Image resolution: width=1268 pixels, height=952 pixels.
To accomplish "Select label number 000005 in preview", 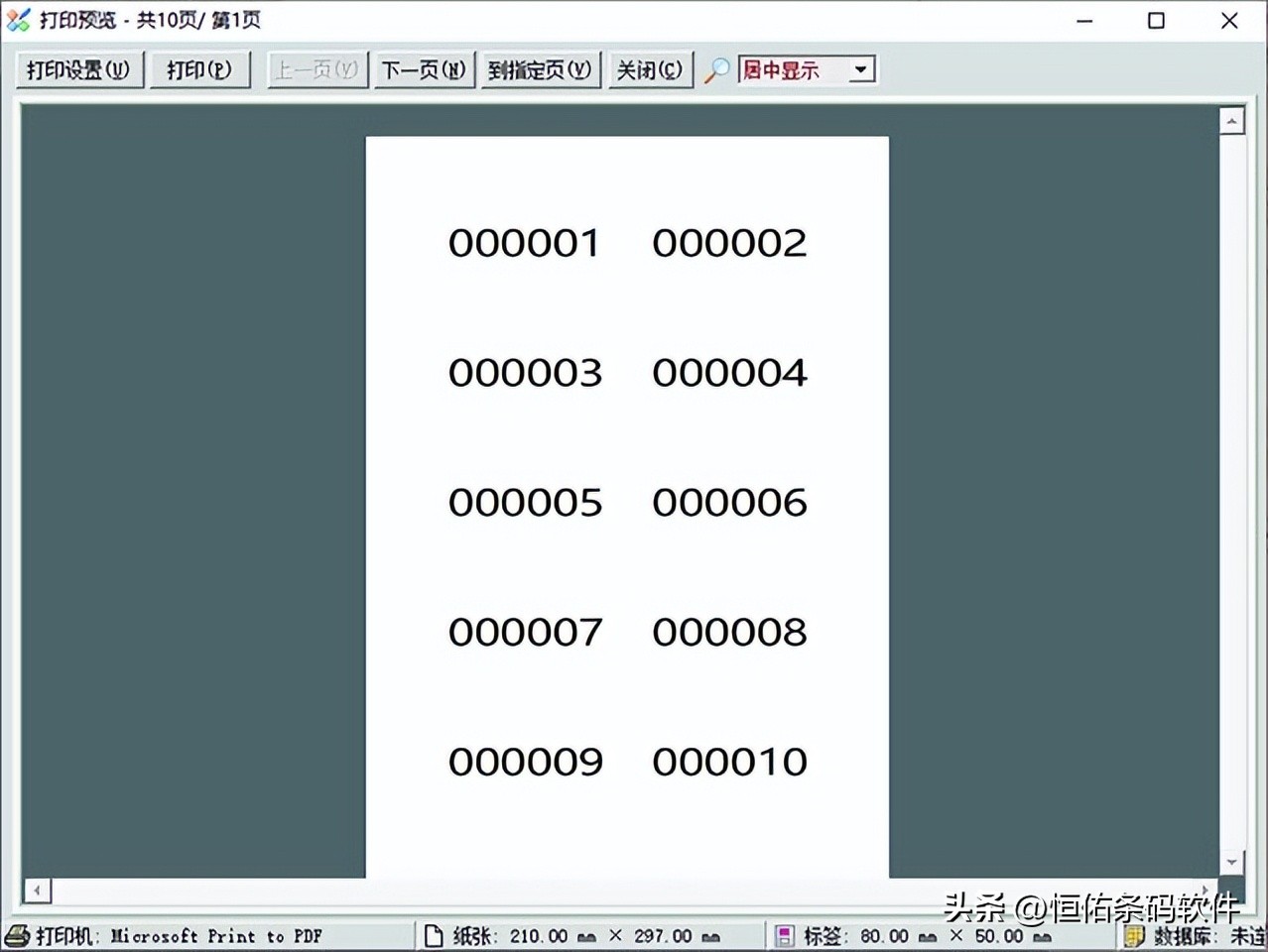I will pyautogui.click(x=525, y=503).
